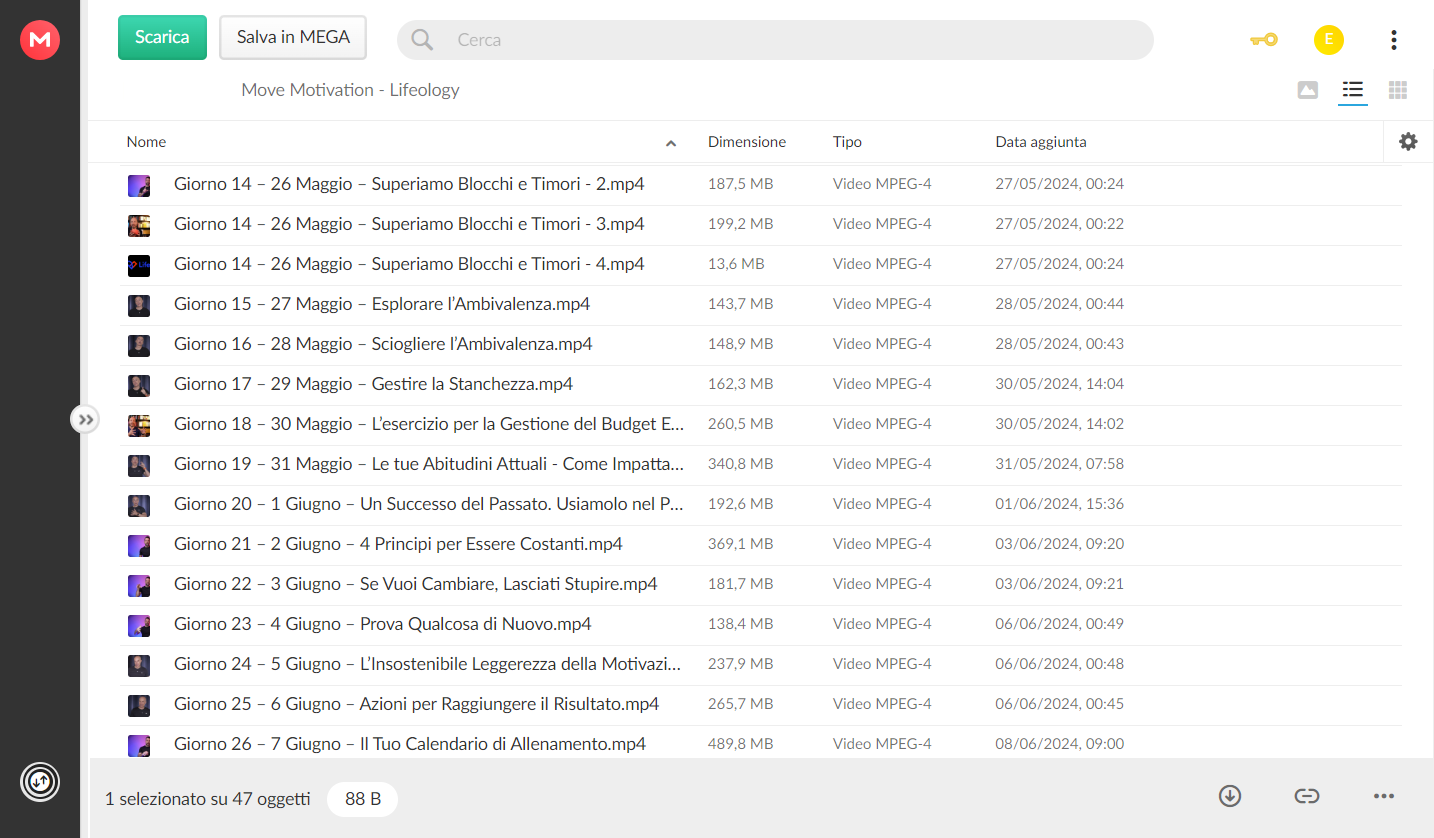The width and height of the screenshot is (1434, 838).
Task: Click the MEGA logo in the sidebar
Action: click(40, 39)
